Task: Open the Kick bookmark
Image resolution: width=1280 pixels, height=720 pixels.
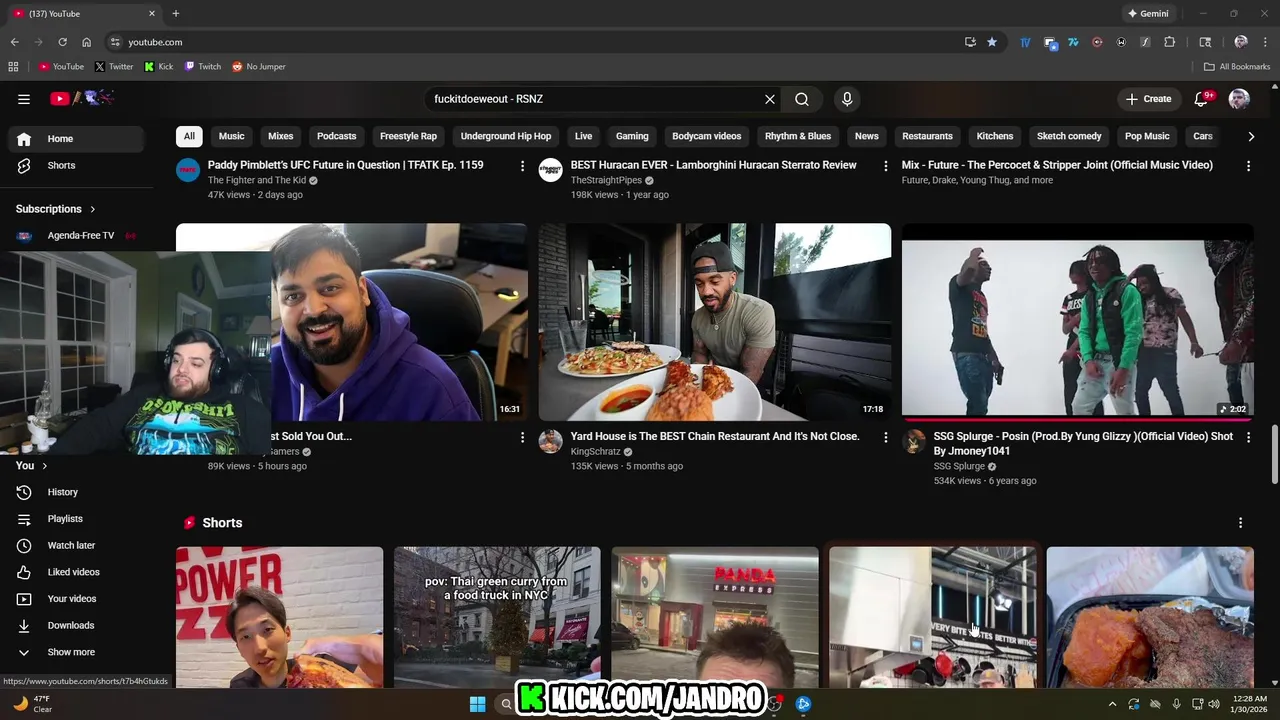Action: coord(159,67)
